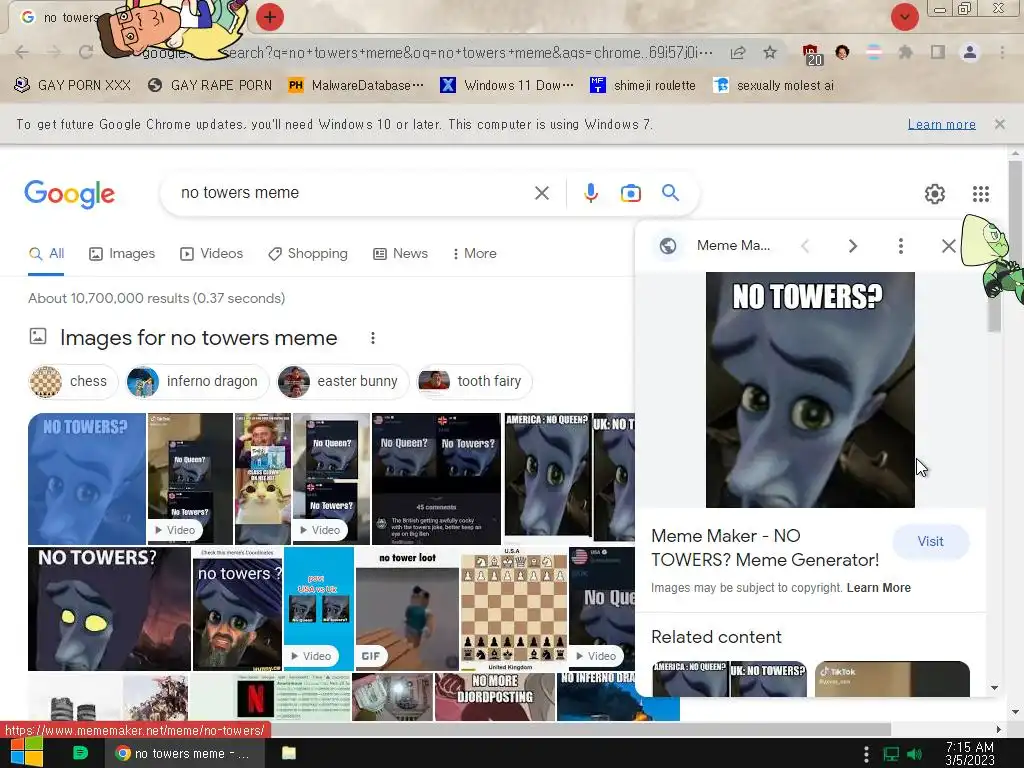
Task: Open the related AMERICA: NO QUEEN? thumbnail
Action: (x=729, y=679)
